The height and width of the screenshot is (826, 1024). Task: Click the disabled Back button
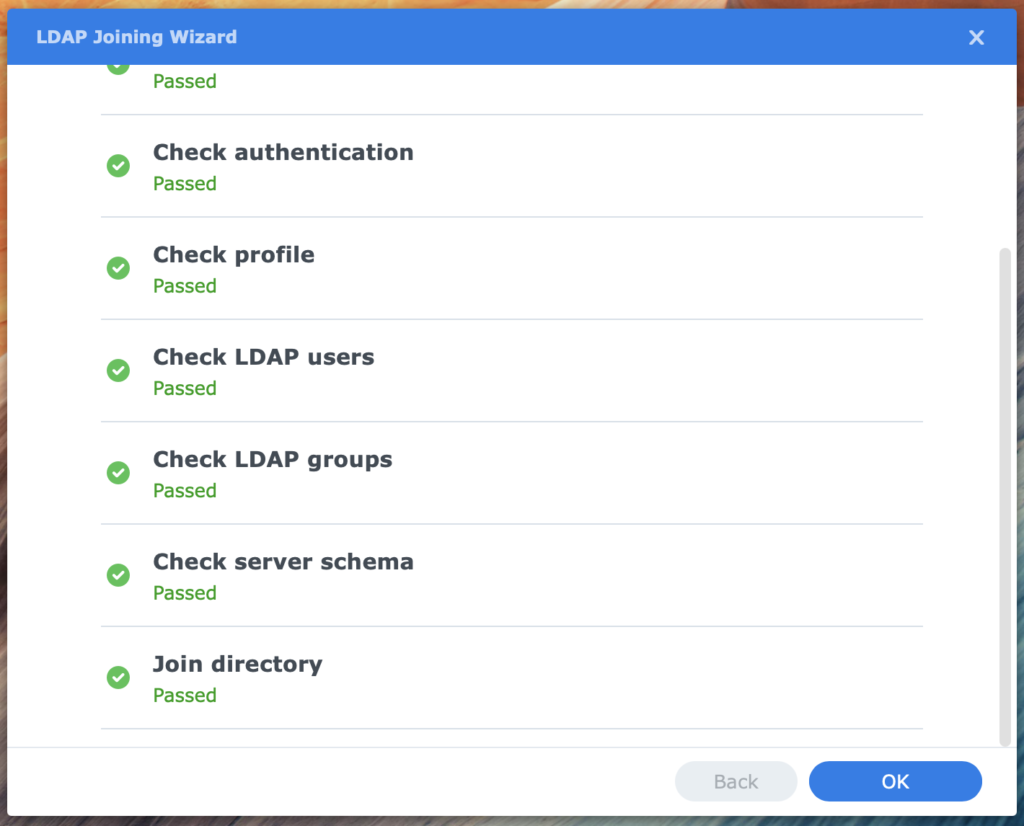pyautogui.click(x=735, y=781)
